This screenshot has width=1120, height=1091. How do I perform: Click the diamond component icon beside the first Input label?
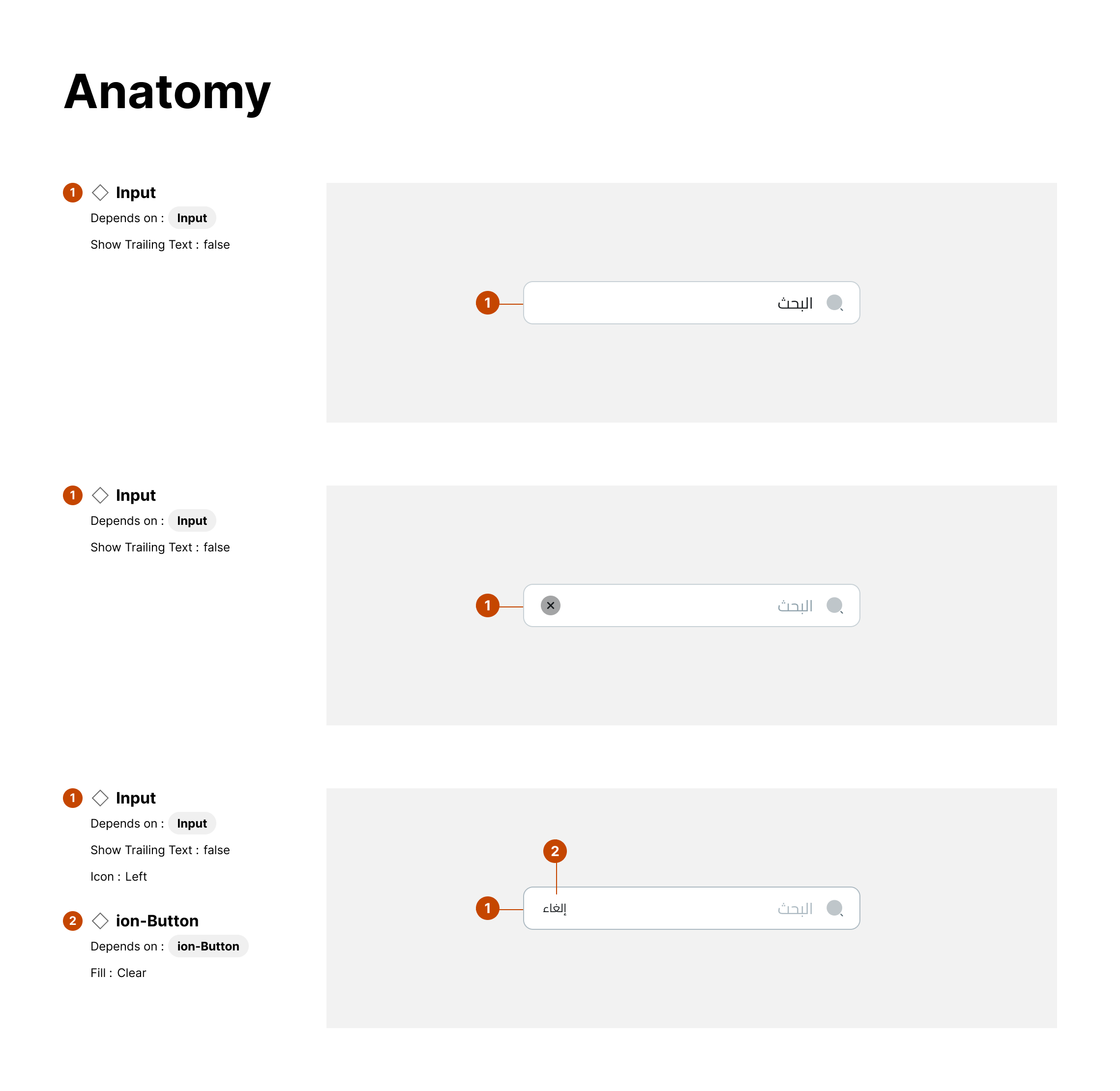pos(101,193)
